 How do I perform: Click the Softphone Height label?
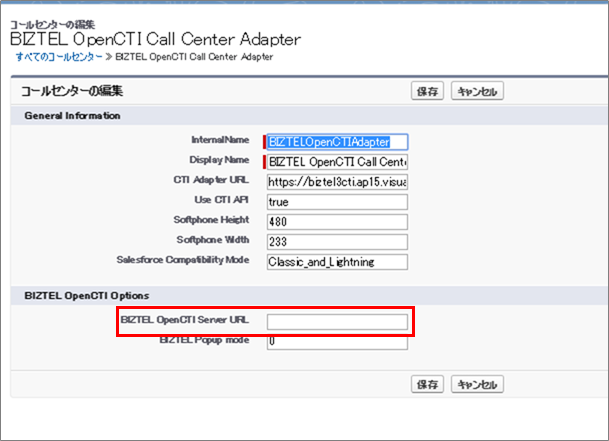tap(211, 220)
